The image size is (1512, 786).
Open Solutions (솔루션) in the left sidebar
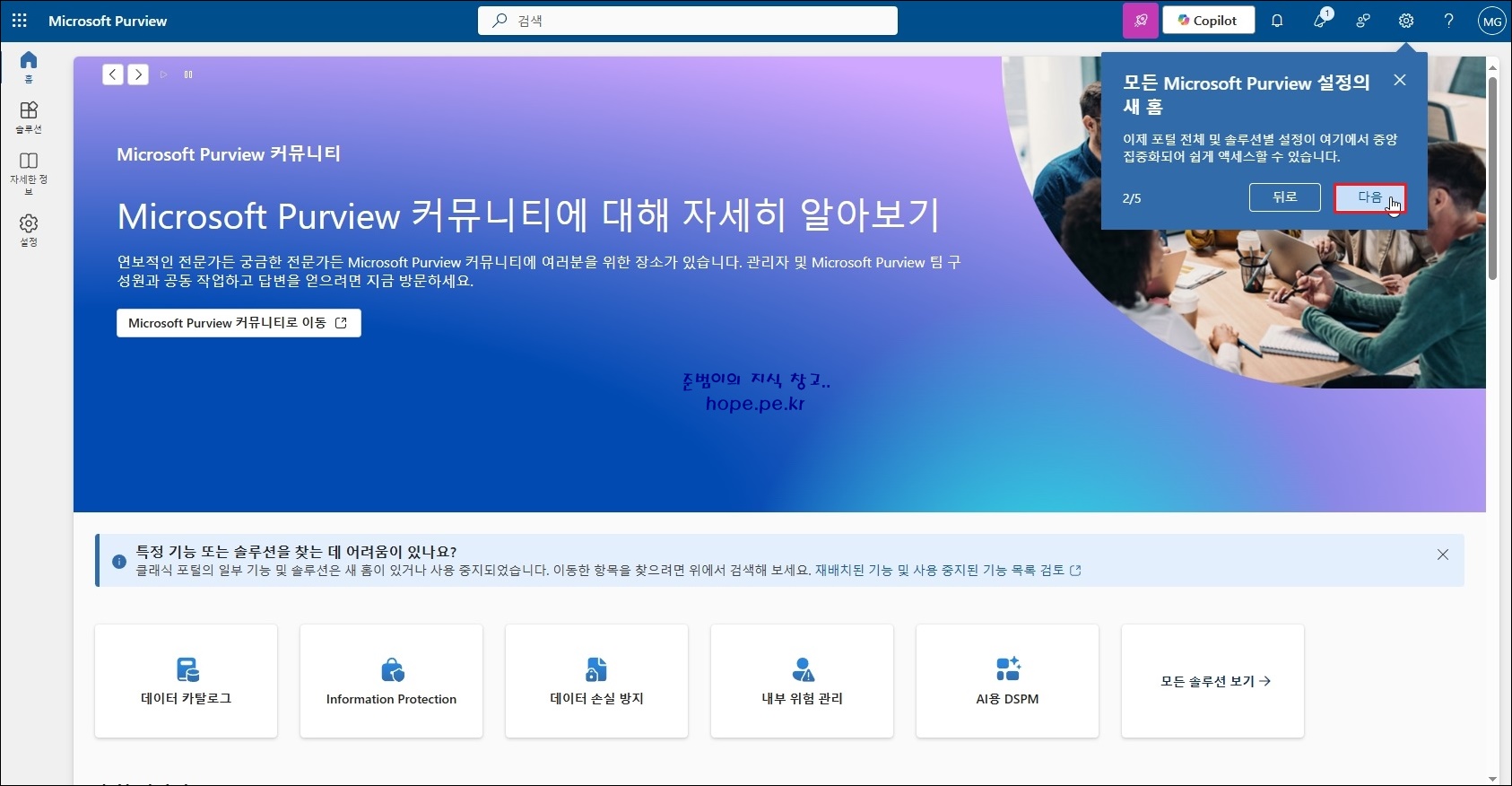(29, 118)
